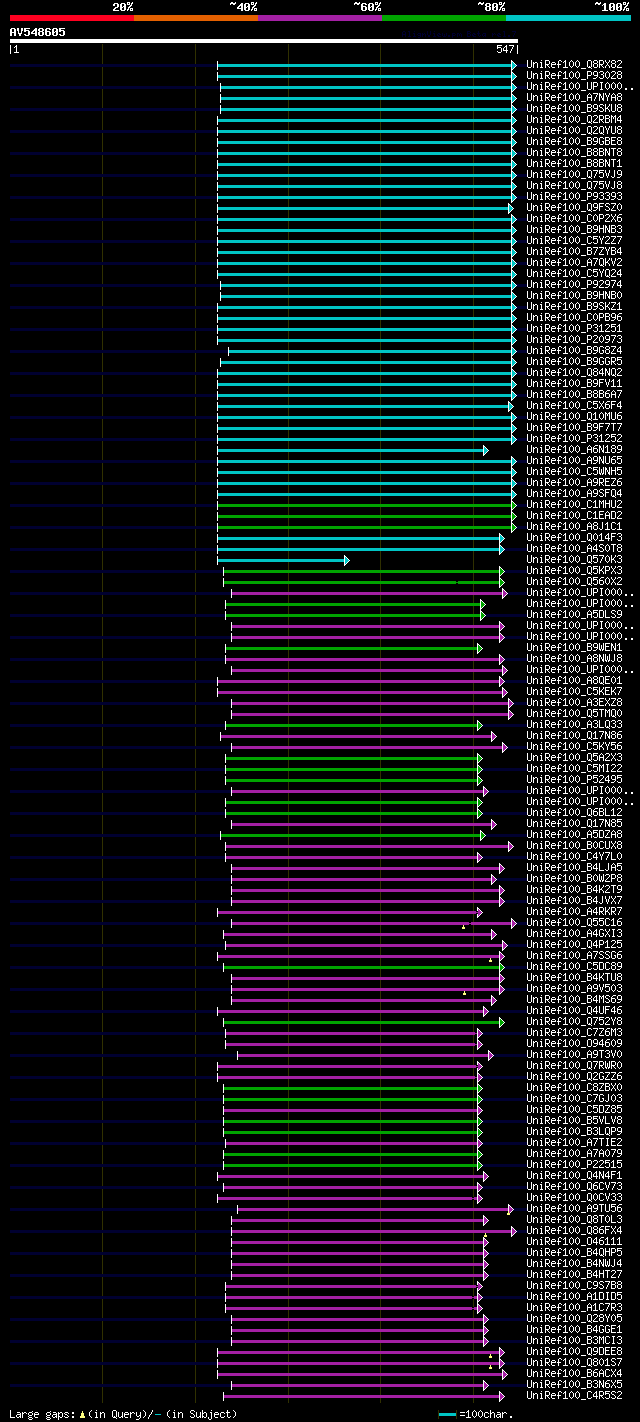Image resolution: width=640 pixels, height=1422 pixels.
Task: Click the UniRef100_Q9DEE8 label
Action: click(x=574, y=1351)
